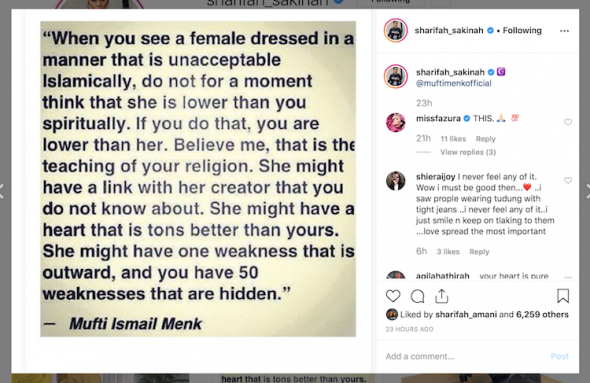Reply to missfazura's comment
This screenshot has height=383, width=590.
[485, 139]
